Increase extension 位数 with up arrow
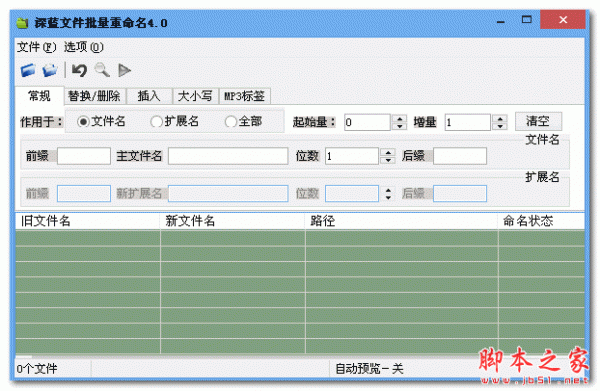 (x=388, y=190)
